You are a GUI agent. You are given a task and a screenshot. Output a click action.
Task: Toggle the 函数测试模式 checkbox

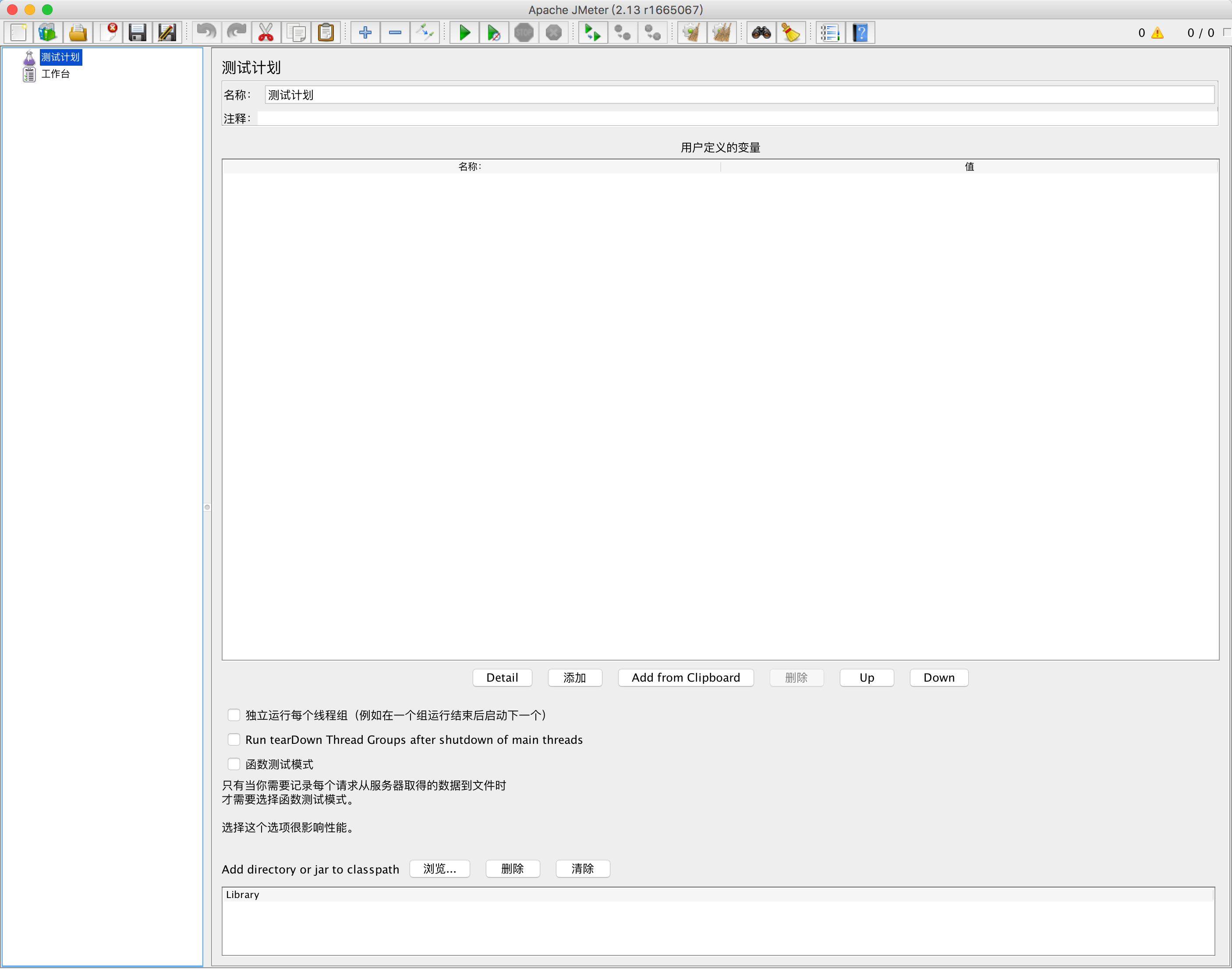pos(234,764)
